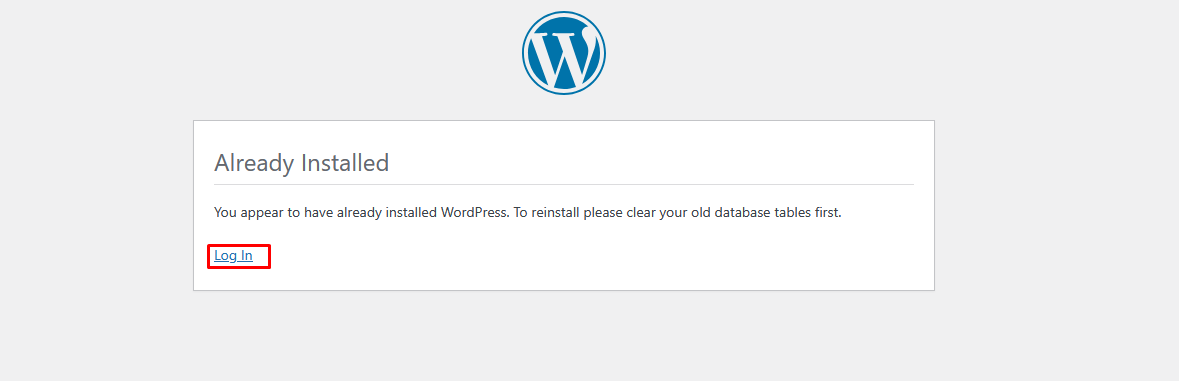Click the word Already in the heading

(254, 163)
